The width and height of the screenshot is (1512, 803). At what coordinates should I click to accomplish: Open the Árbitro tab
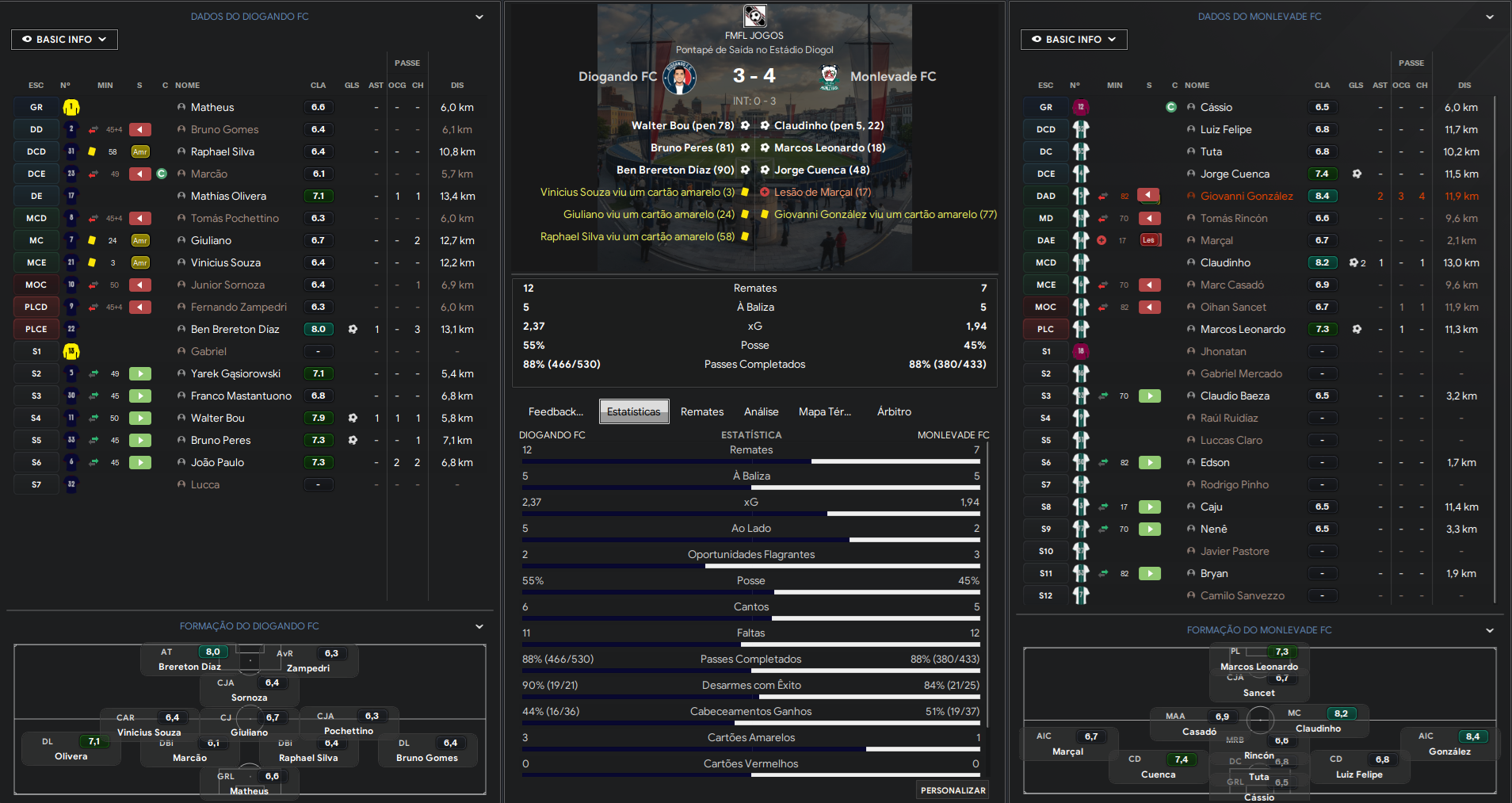894,411
